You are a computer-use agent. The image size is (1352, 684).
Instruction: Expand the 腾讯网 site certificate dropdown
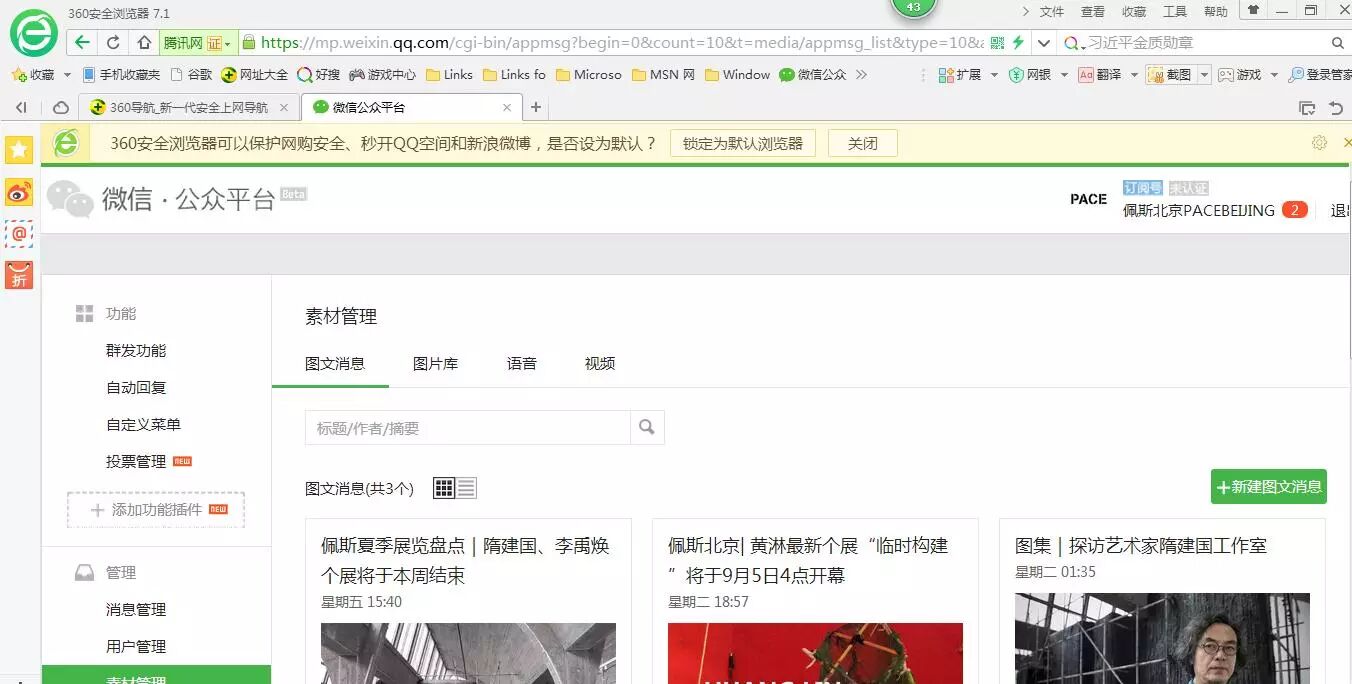(227, 43)
